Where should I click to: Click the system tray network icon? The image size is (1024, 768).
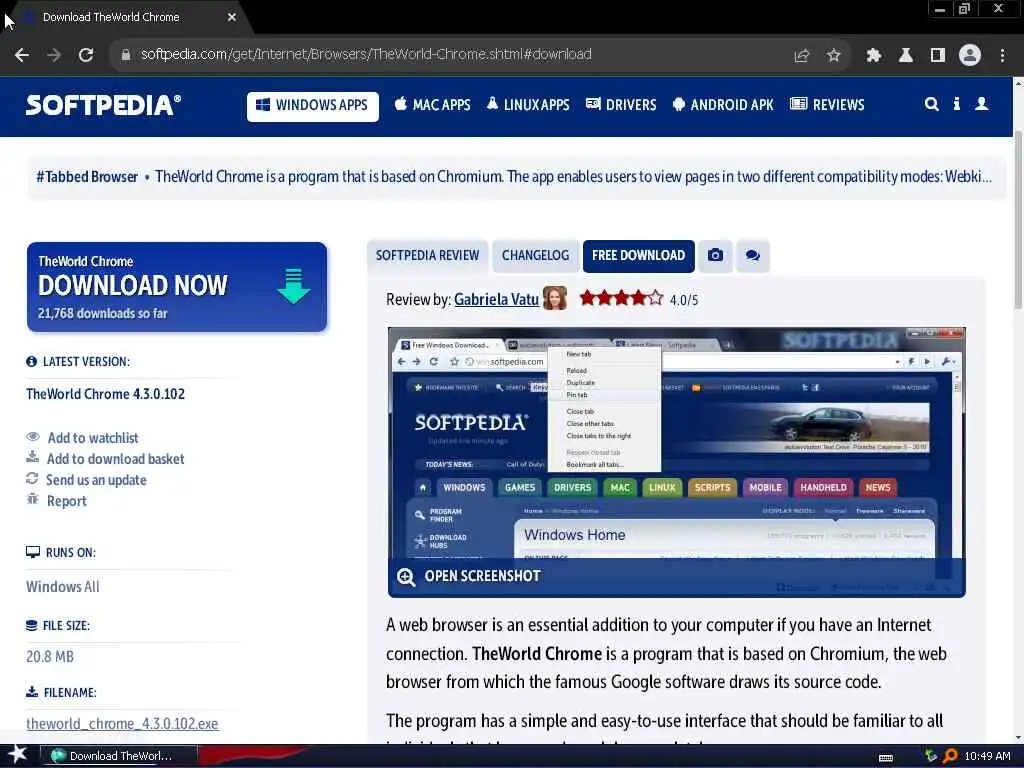pos(931,756)
